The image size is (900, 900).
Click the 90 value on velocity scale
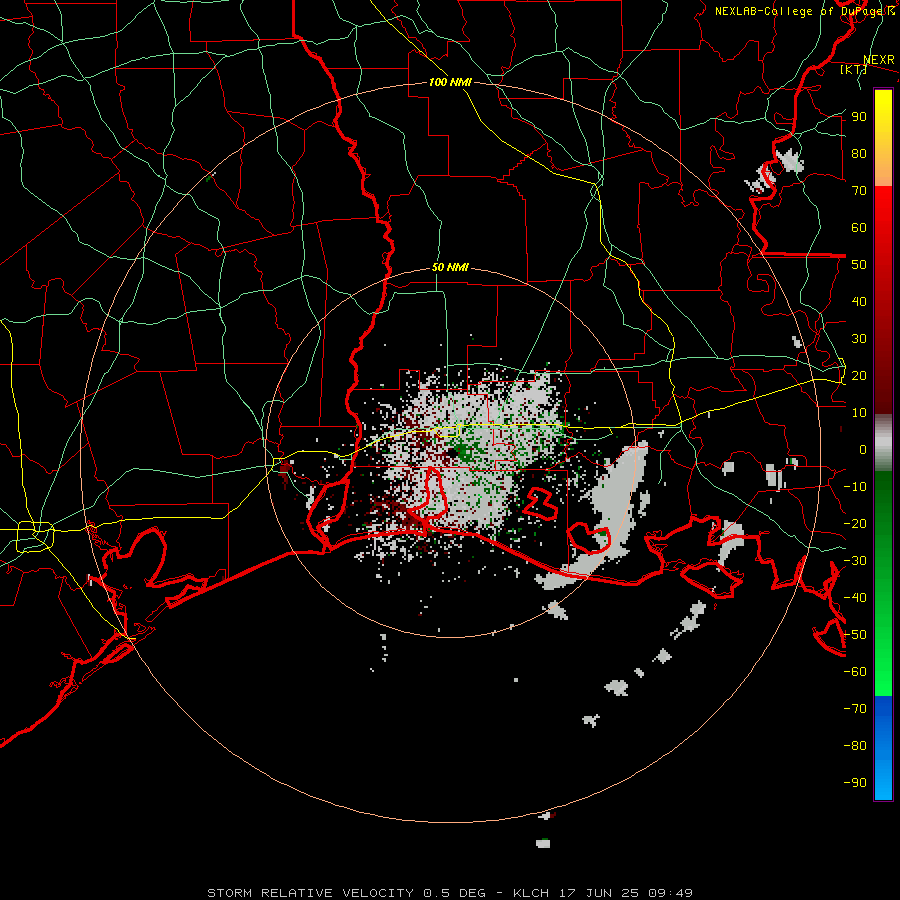(x=859, y=117)
